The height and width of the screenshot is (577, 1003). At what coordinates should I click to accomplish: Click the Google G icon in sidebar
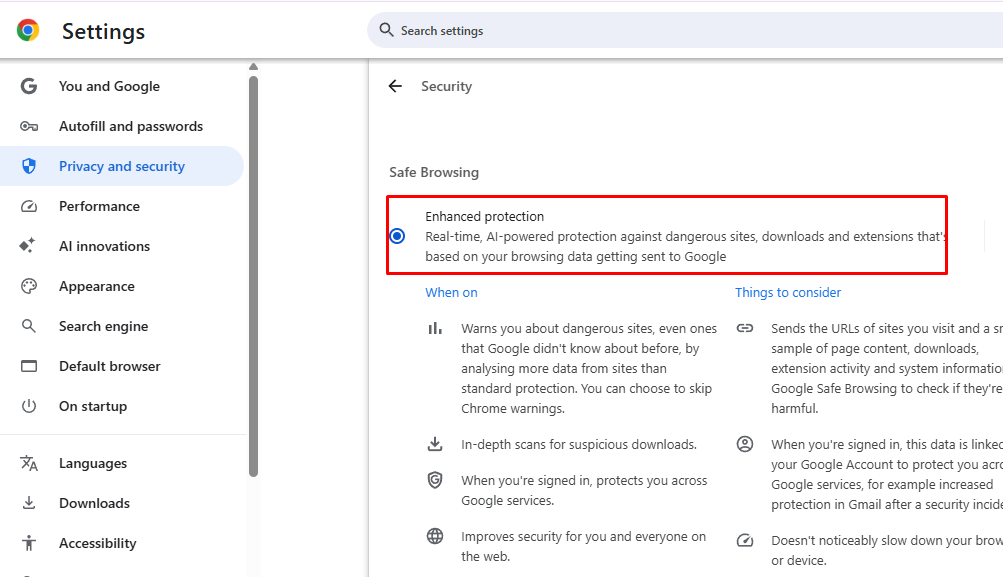click(29, 86)
